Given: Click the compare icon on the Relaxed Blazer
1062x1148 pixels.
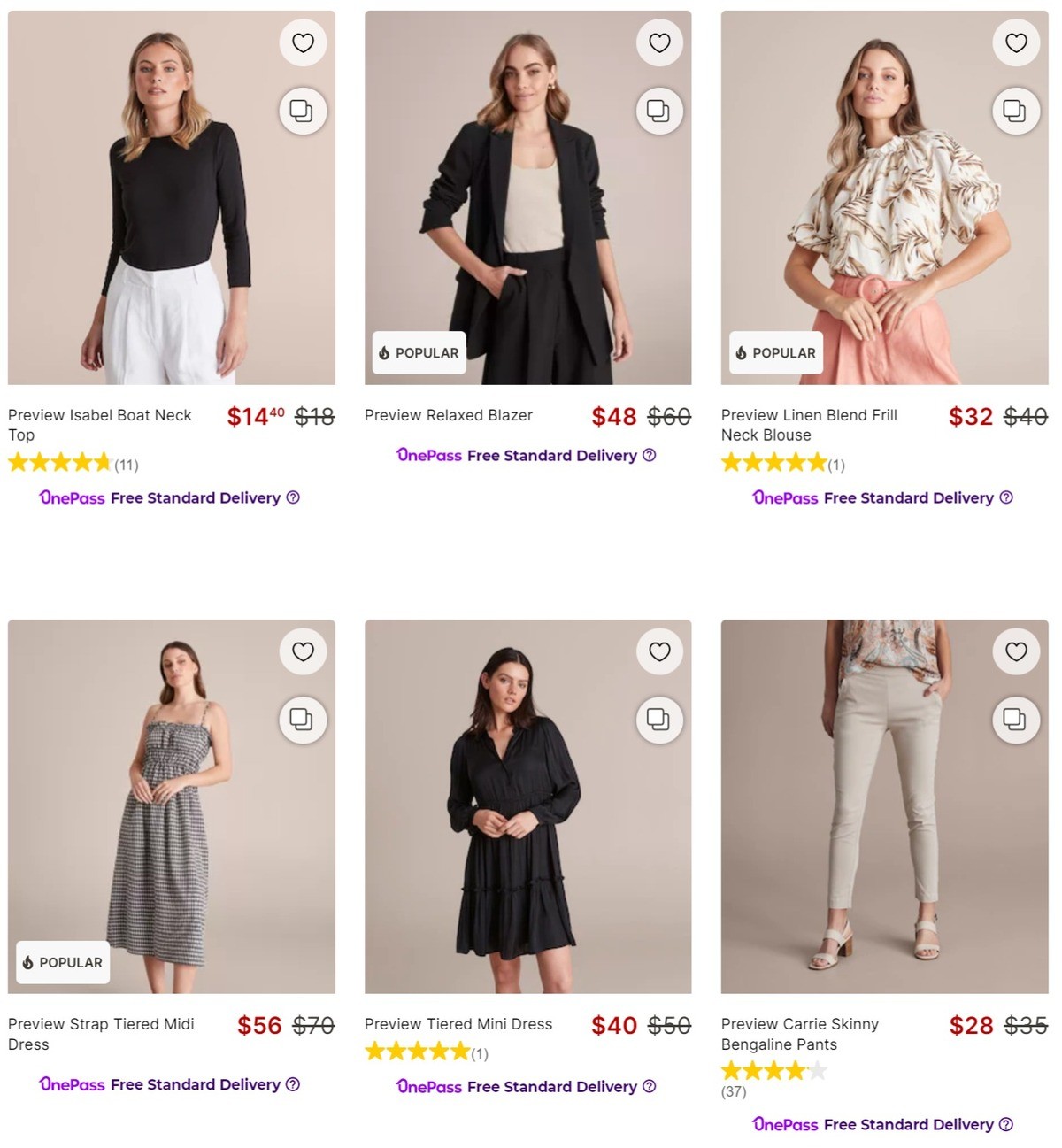Looking at the screenshot, I should [x=658, y=111].
